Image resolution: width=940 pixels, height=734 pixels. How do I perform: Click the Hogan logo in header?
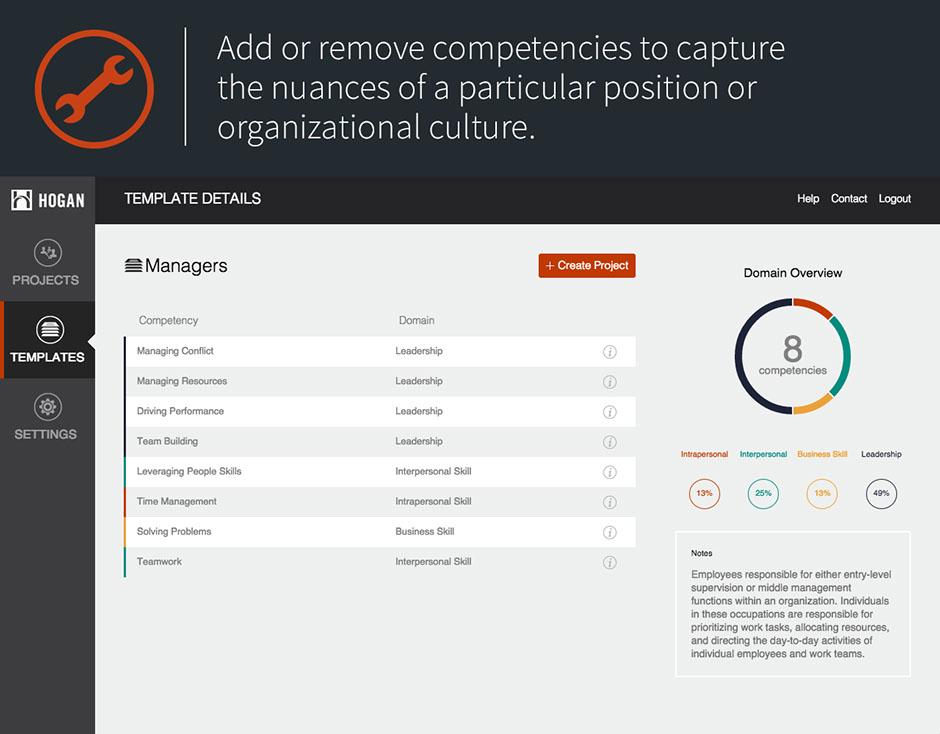(x=47, y=200)
